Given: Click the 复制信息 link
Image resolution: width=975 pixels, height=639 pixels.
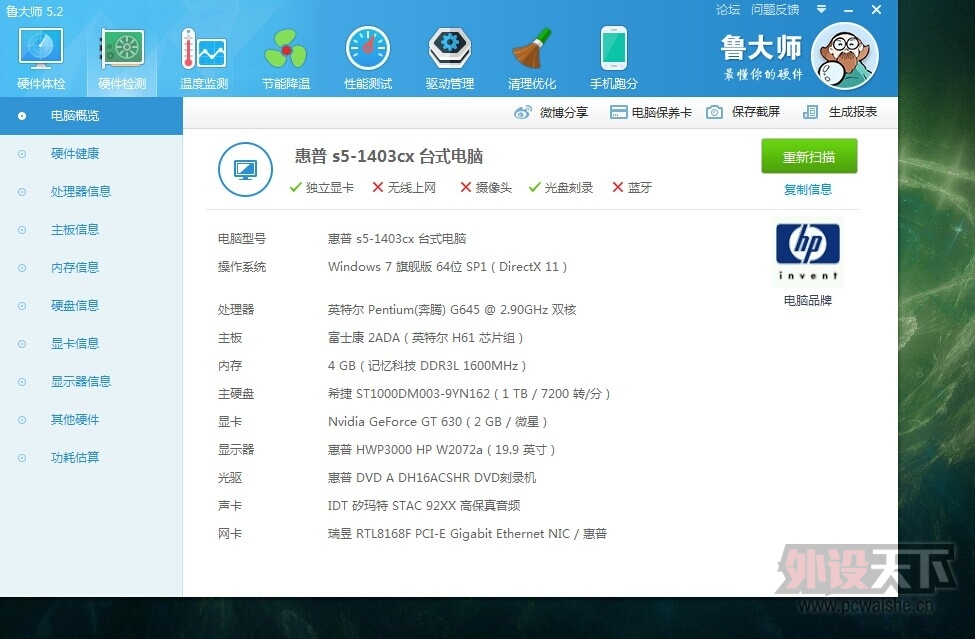Looking at the screenshot, I should click(808, 190).
